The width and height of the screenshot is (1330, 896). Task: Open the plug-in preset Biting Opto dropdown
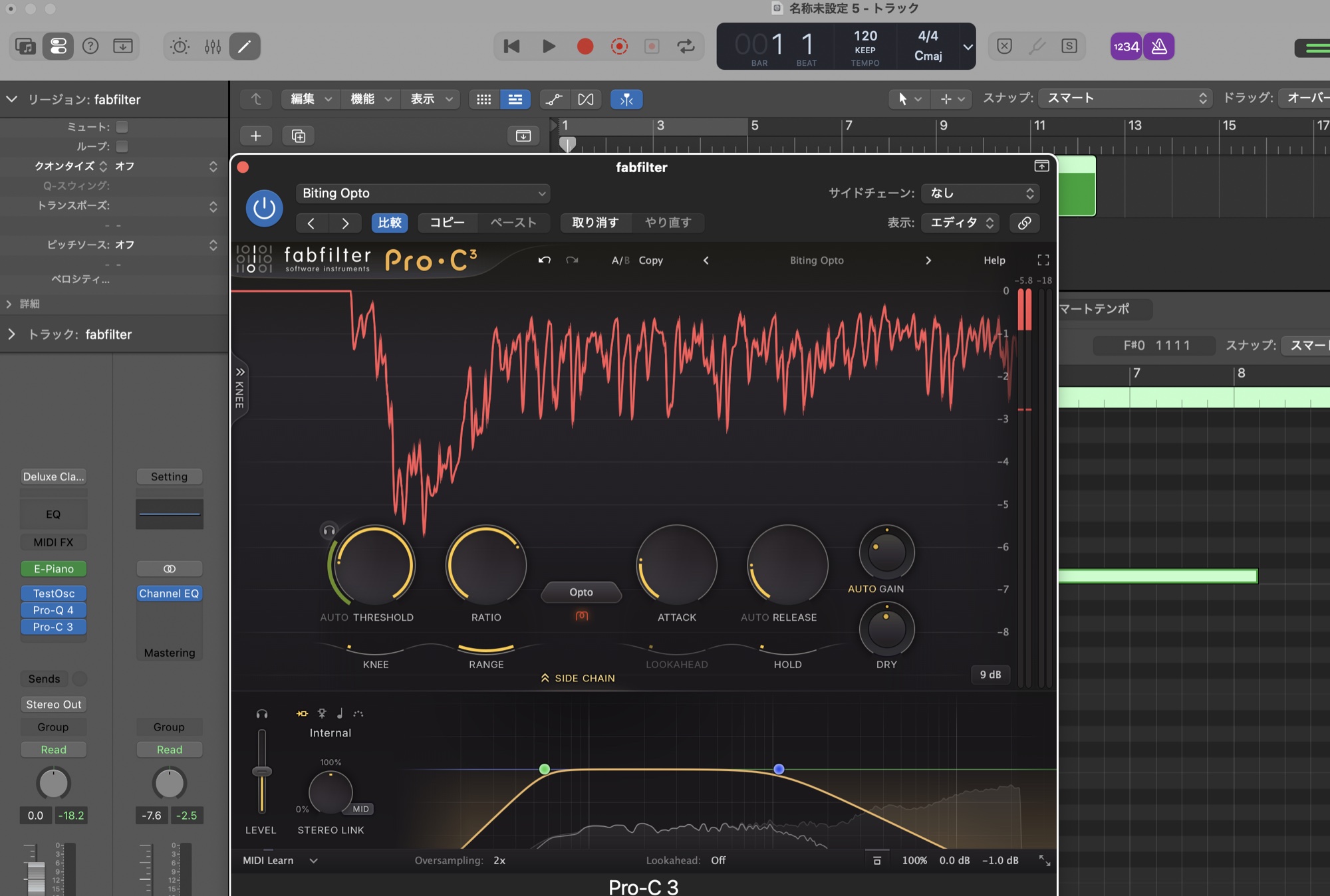click(423, 193)
